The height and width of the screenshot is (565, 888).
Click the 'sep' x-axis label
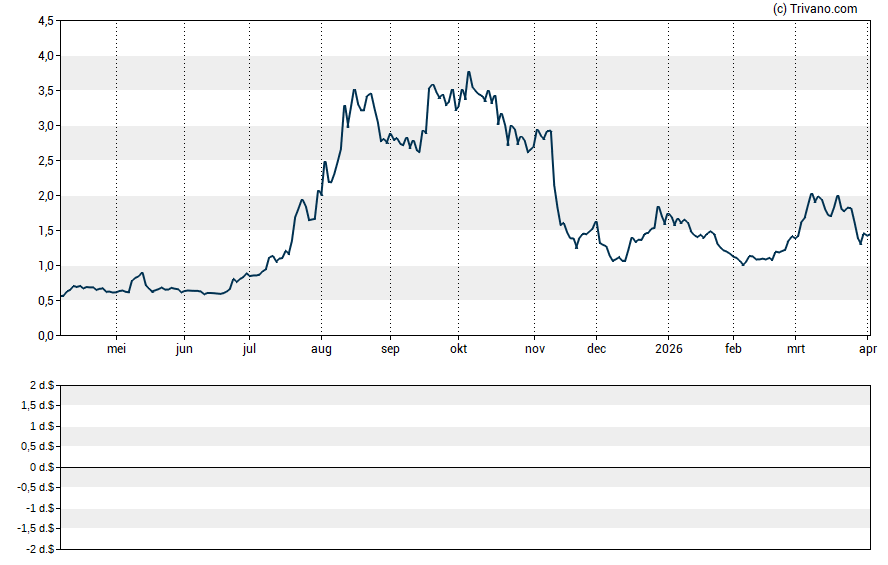[390, 350]
